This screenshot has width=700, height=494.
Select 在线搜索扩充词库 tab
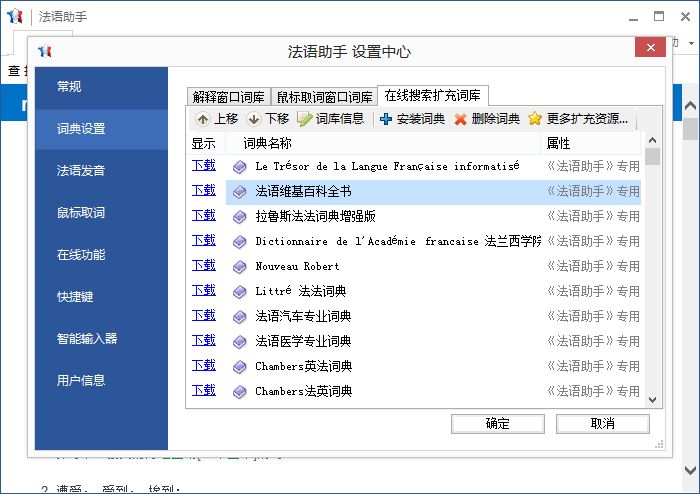coord(433,95)
